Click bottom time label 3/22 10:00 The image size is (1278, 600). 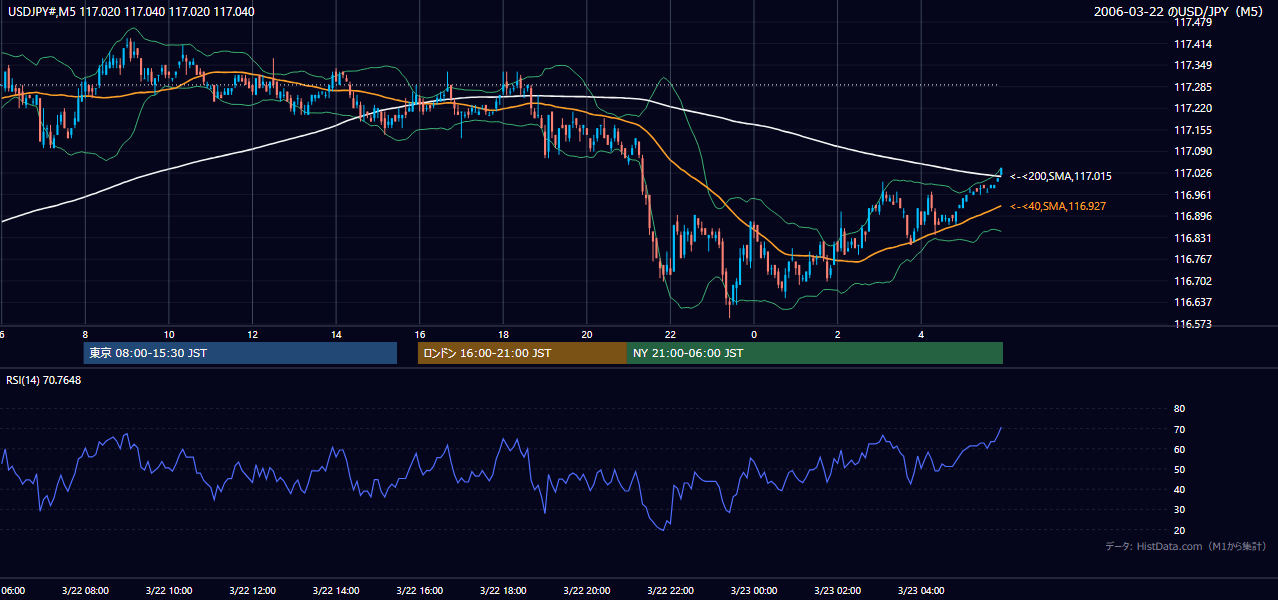(x=169, y=590)
